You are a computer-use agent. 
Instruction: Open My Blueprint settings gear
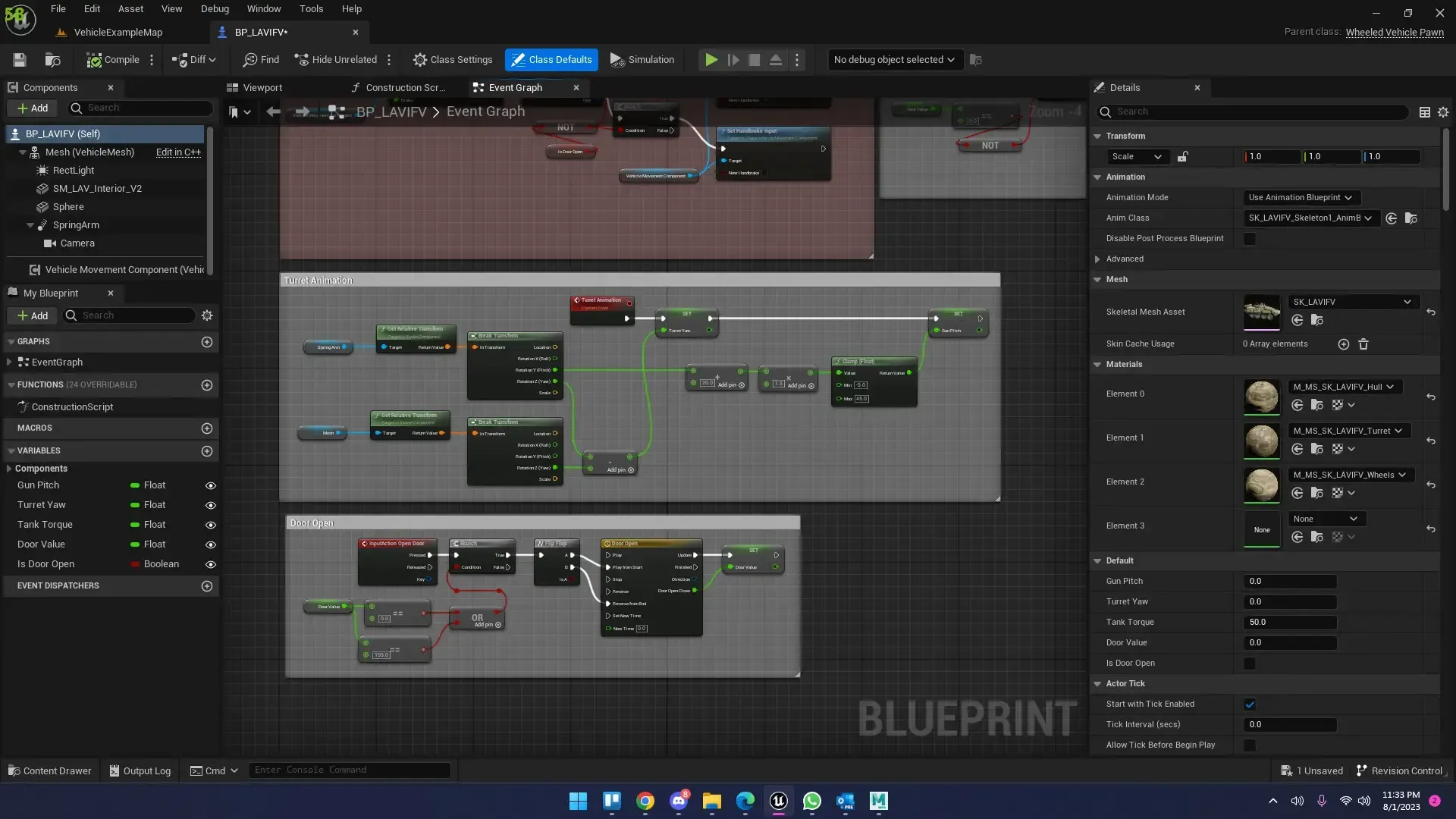click(x=207, y=315)
